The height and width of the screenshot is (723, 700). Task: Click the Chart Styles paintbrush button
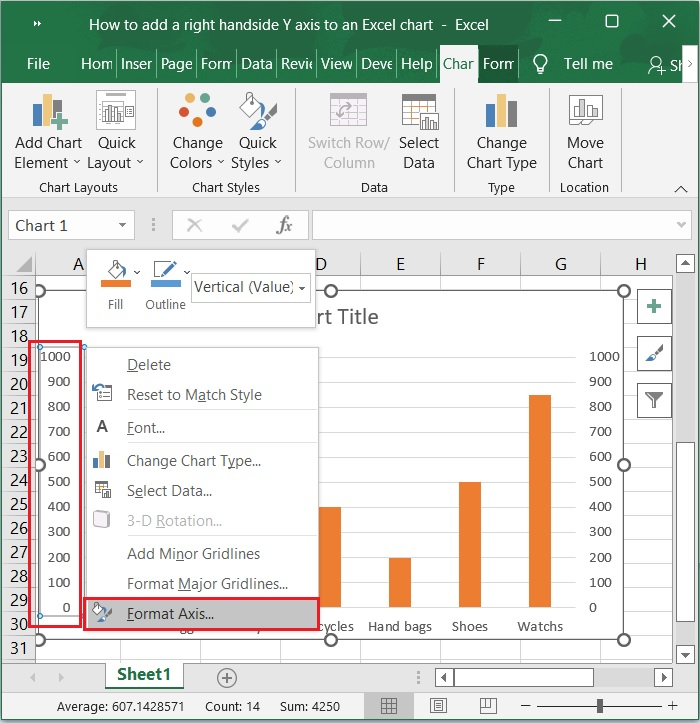point(654,353)
